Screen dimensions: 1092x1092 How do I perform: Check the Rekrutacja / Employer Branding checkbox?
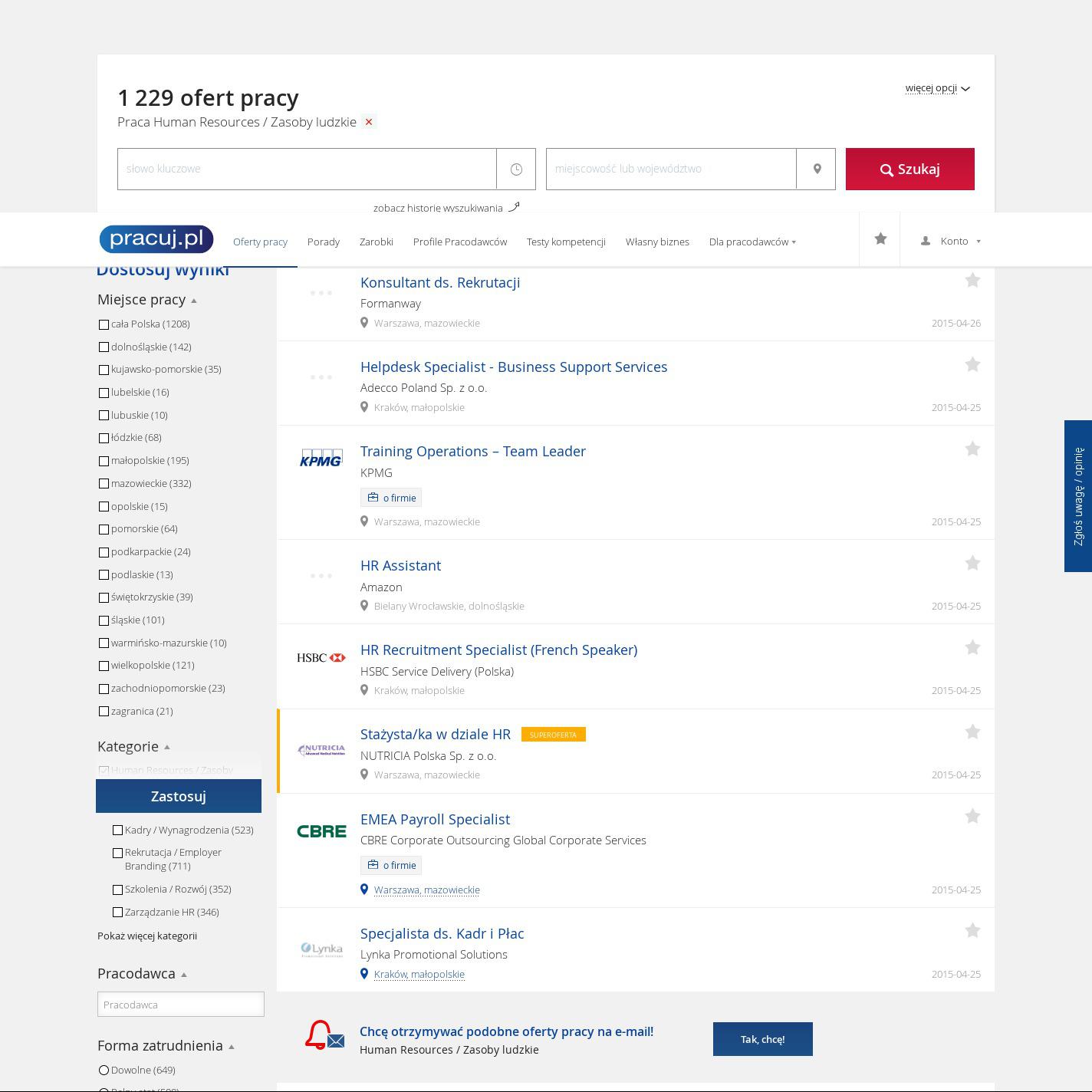point(117,853)
